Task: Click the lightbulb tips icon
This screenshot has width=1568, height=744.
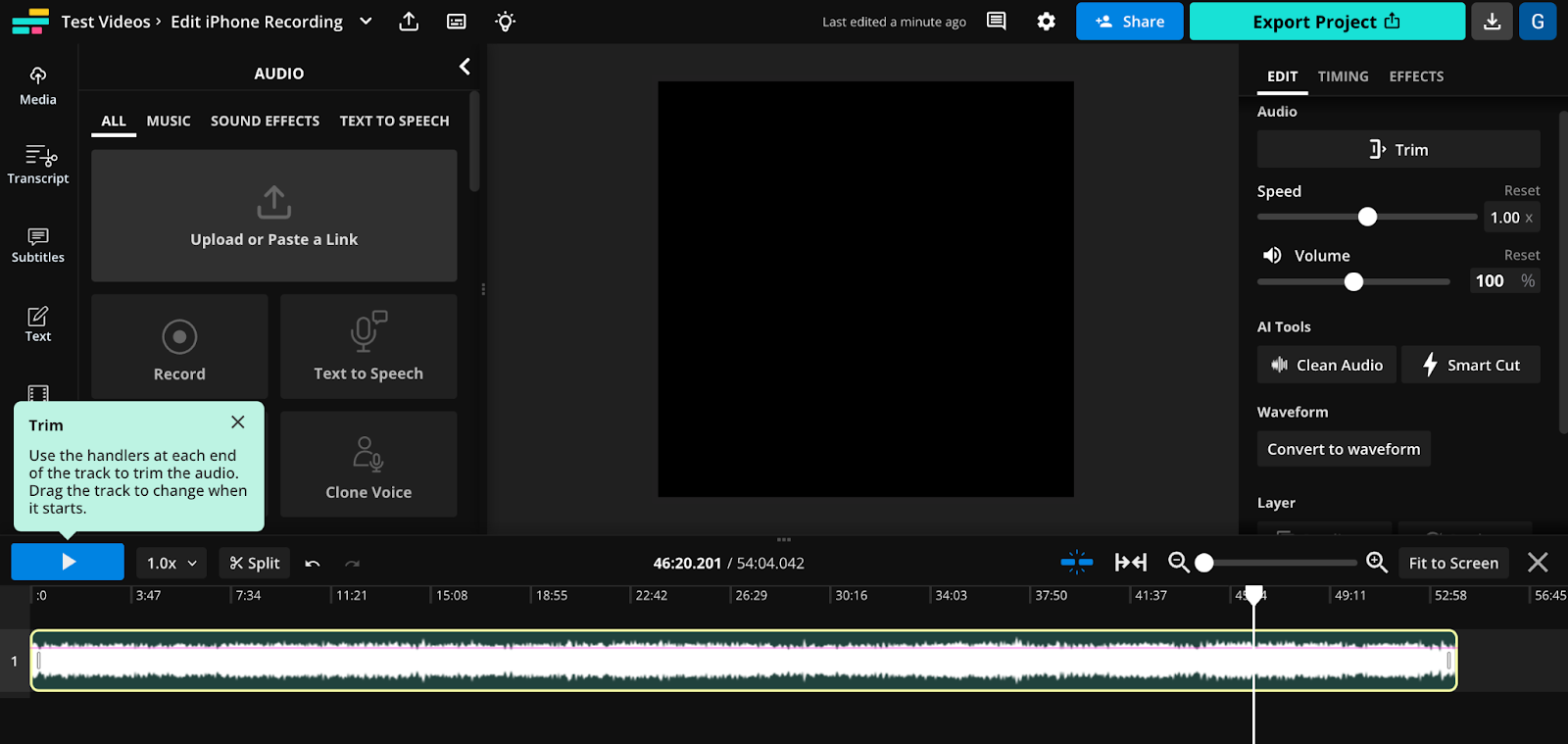Action: pos(505,22)
